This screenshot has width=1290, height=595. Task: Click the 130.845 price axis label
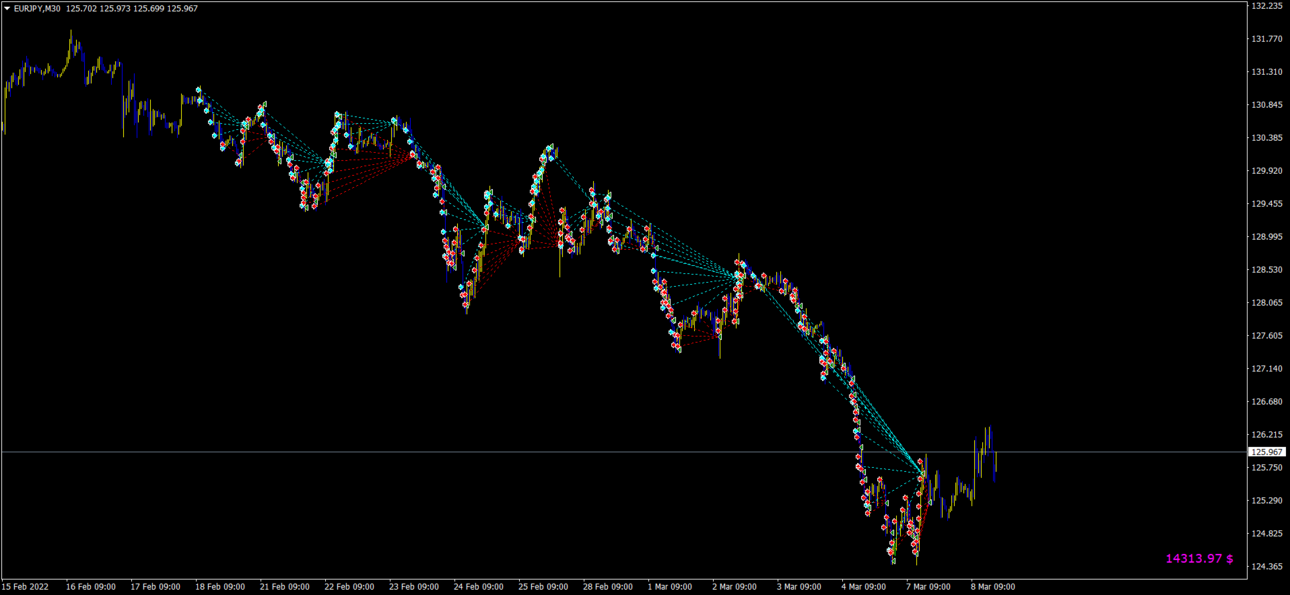[1267, 105]
